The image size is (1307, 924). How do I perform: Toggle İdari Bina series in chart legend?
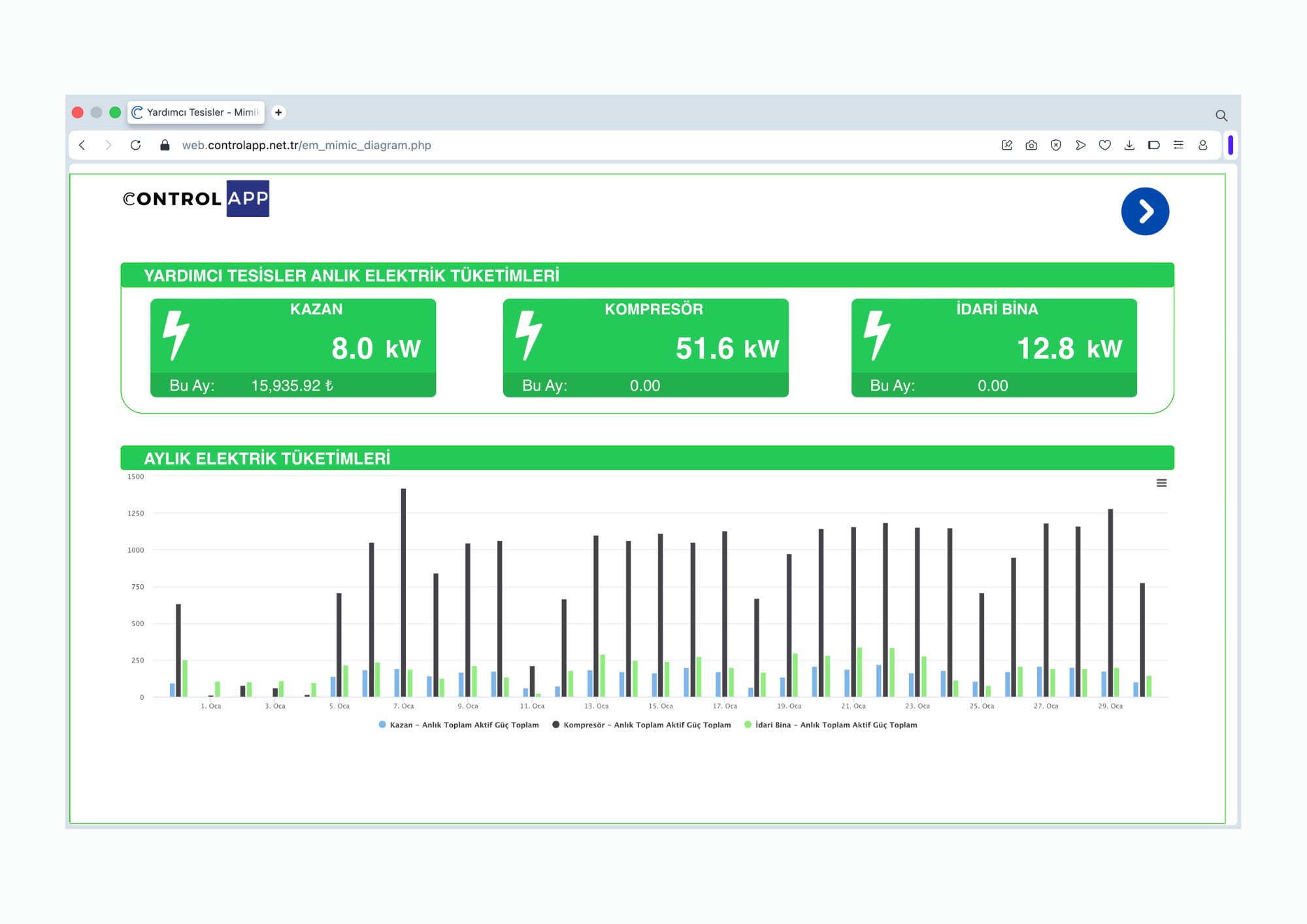[x=831, y=725]
